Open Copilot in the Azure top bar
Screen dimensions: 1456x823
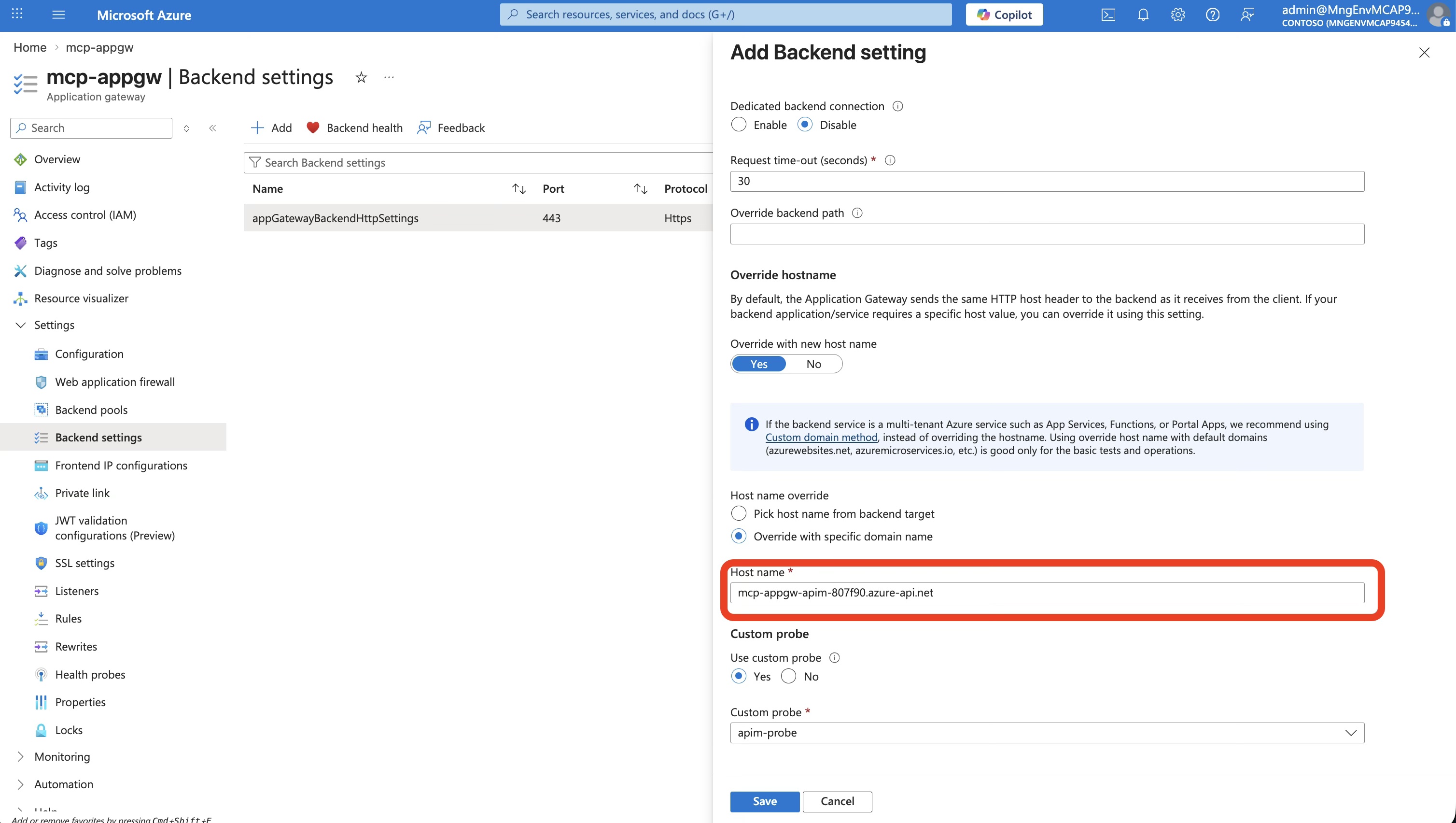coord(1004,14)
